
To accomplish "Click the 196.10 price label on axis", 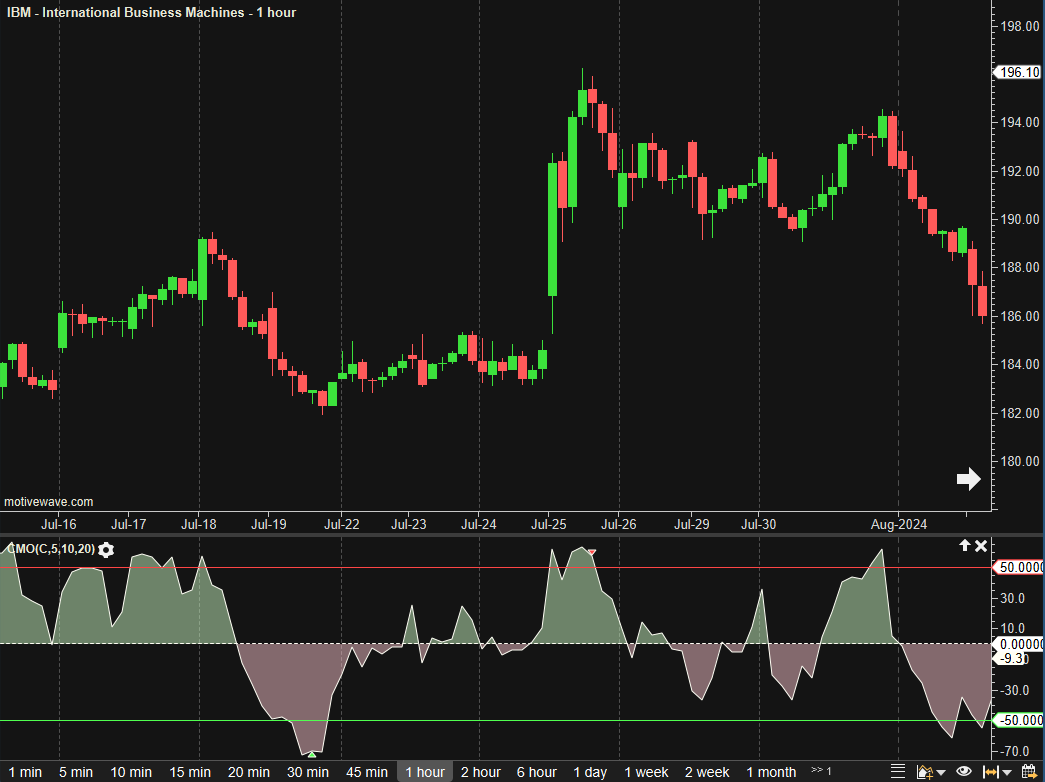I will coord(1018,72).
